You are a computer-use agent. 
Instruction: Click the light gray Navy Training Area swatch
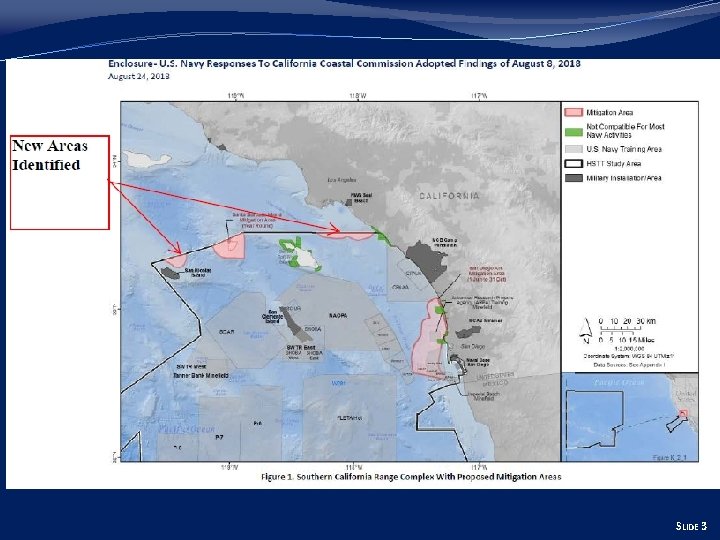pyautogui.click(x=574, y=149)
